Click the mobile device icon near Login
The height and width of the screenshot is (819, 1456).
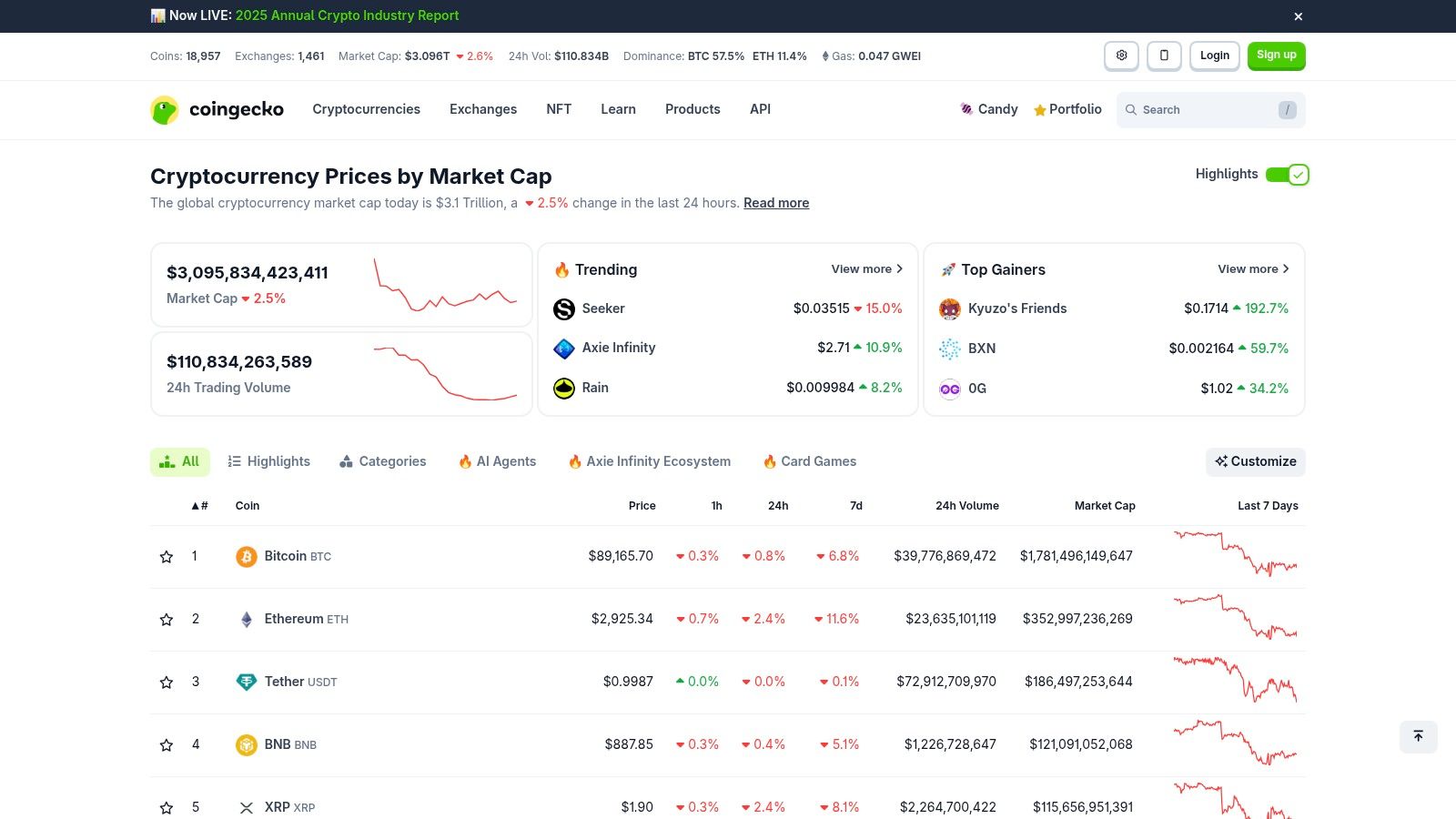coord(1164,56)
